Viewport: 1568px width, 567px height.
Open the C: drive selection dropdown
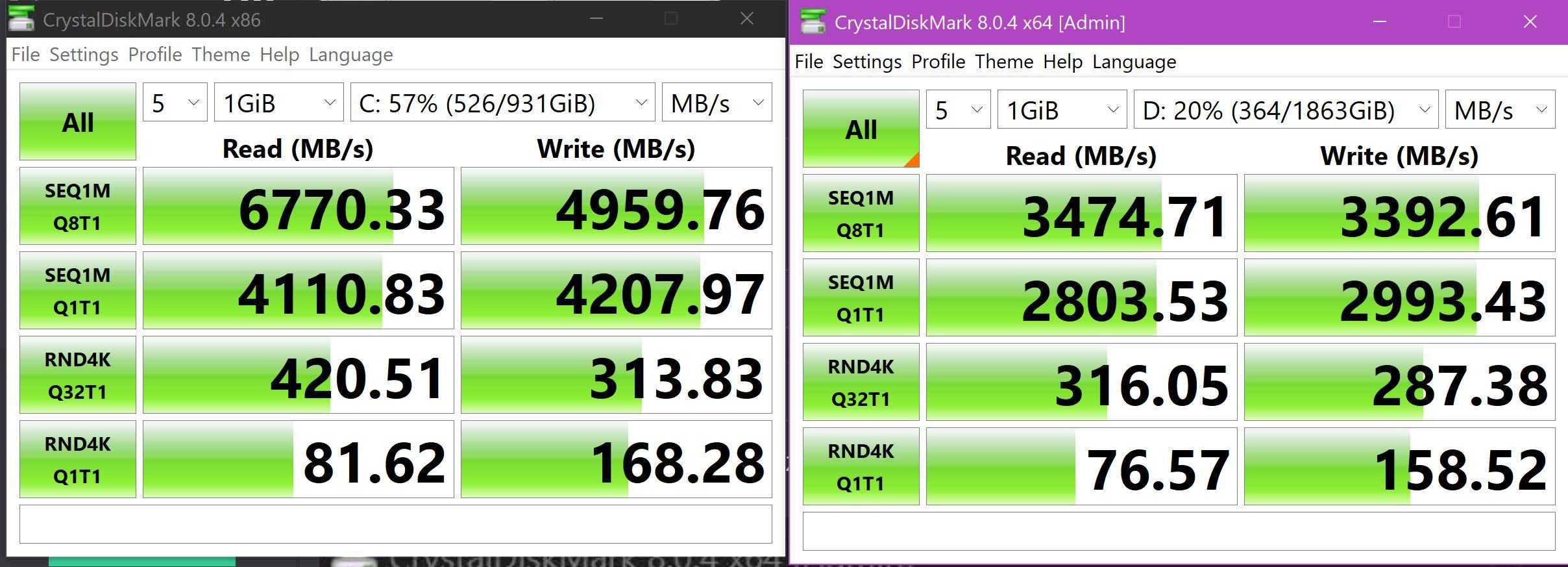pos(502,103)
